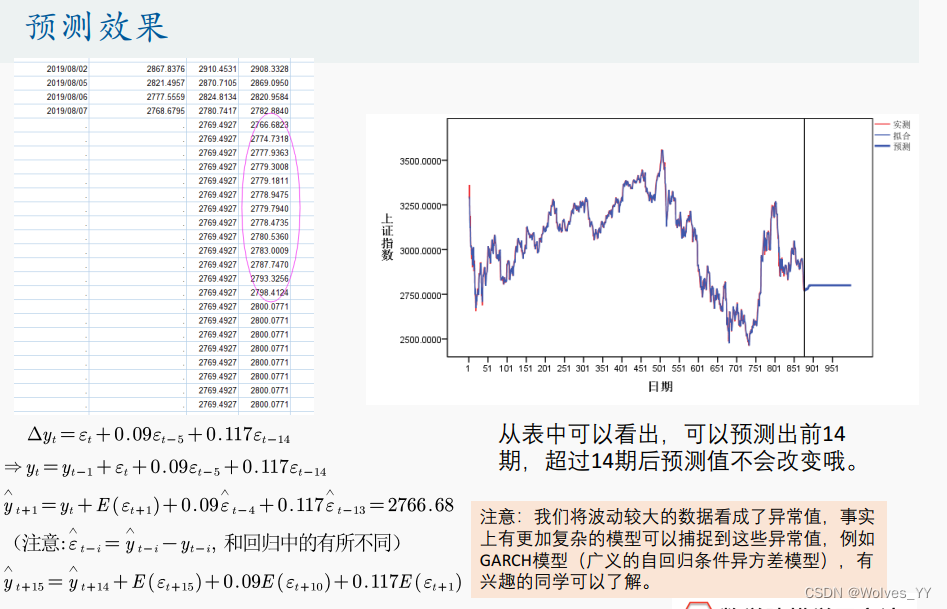
Task: Click the y-axis label 2500.0000
Action: point(420,340)
